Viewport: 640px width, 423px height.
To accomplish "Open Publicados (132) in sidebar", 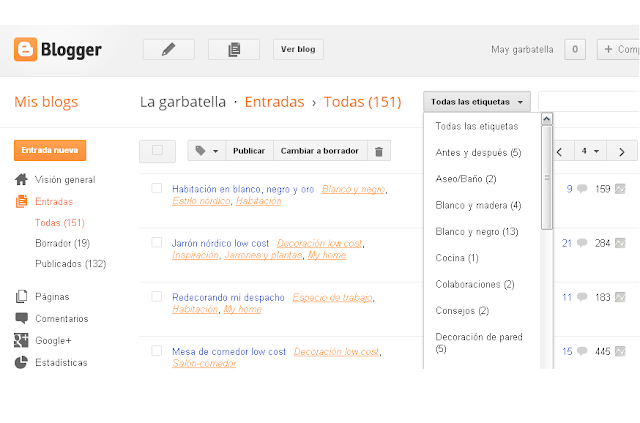I will (x=71, y=264).
